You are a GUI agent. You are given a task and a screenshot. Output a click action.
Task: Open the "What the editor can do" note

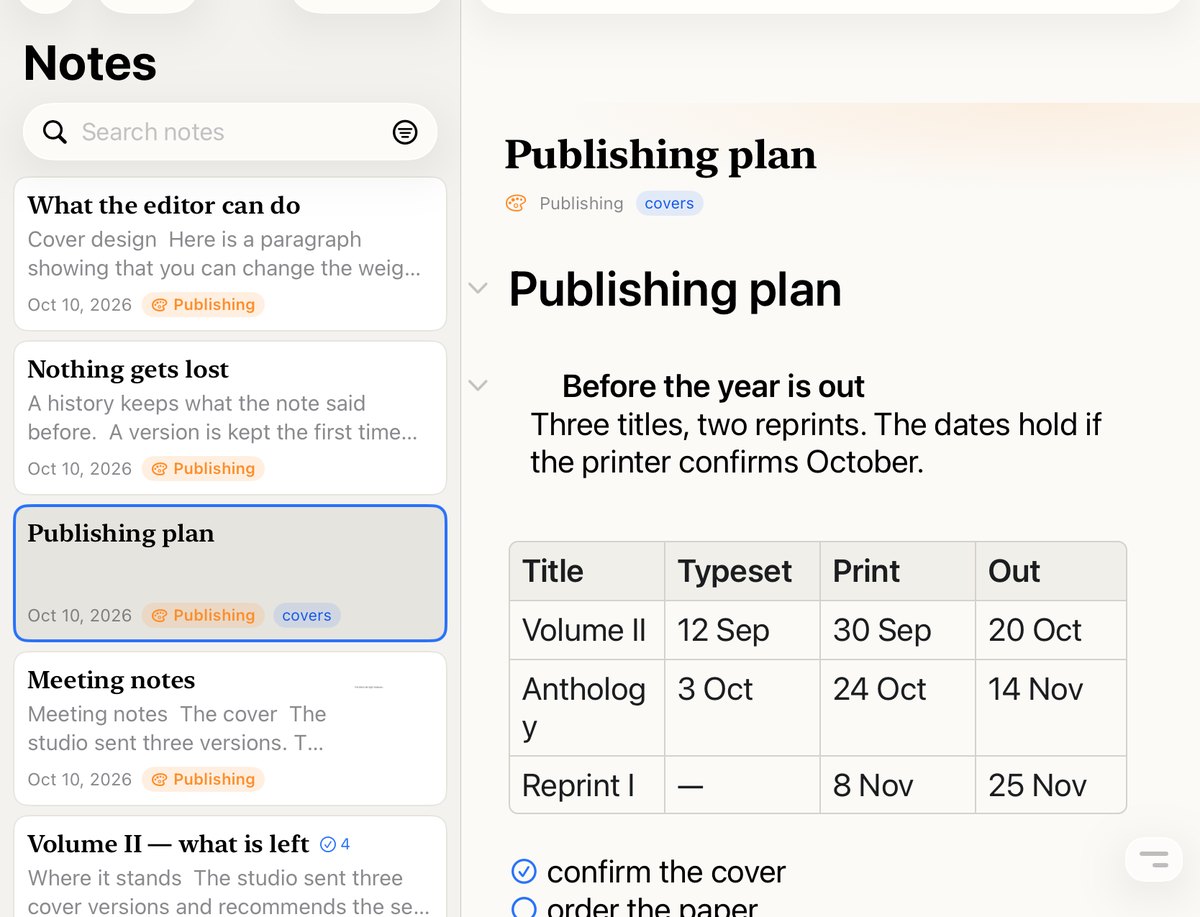230,254
